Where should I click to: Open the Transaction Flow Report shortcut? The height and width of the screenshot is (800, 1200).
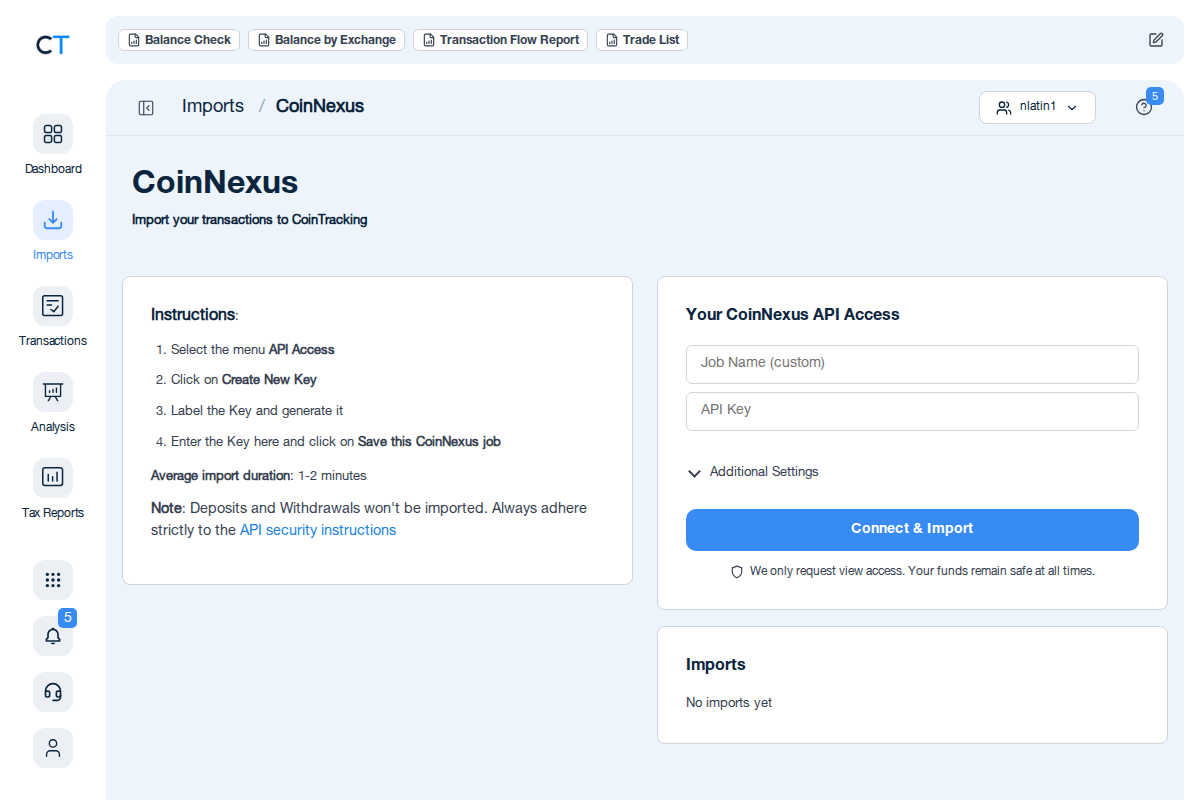[500, 40]
